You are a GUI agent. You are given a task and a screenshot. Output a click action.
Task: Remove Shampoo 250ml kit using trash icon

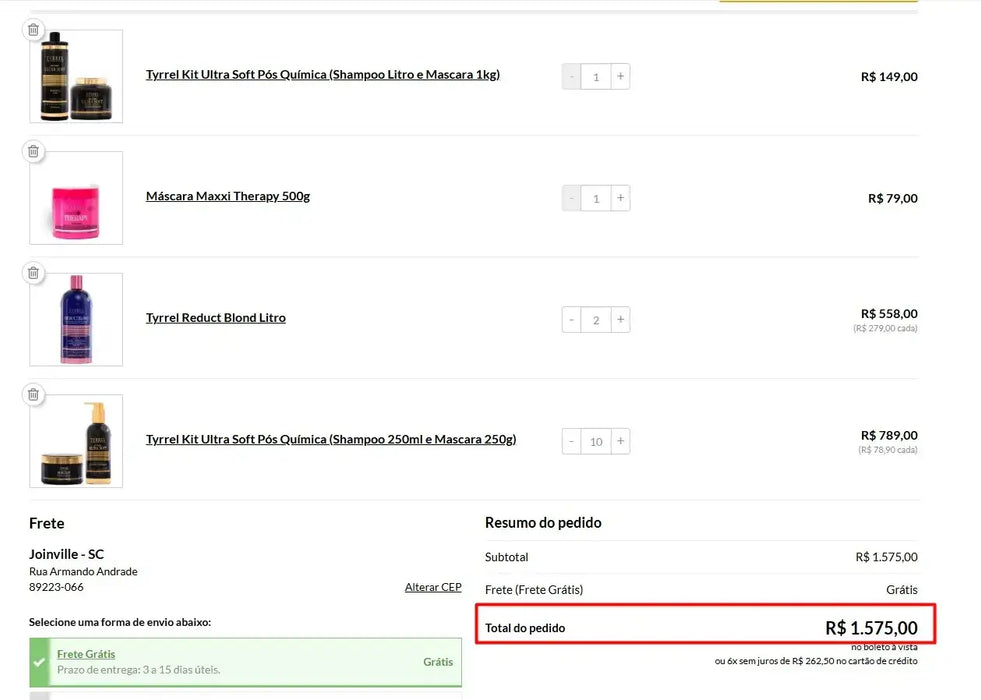33,395
